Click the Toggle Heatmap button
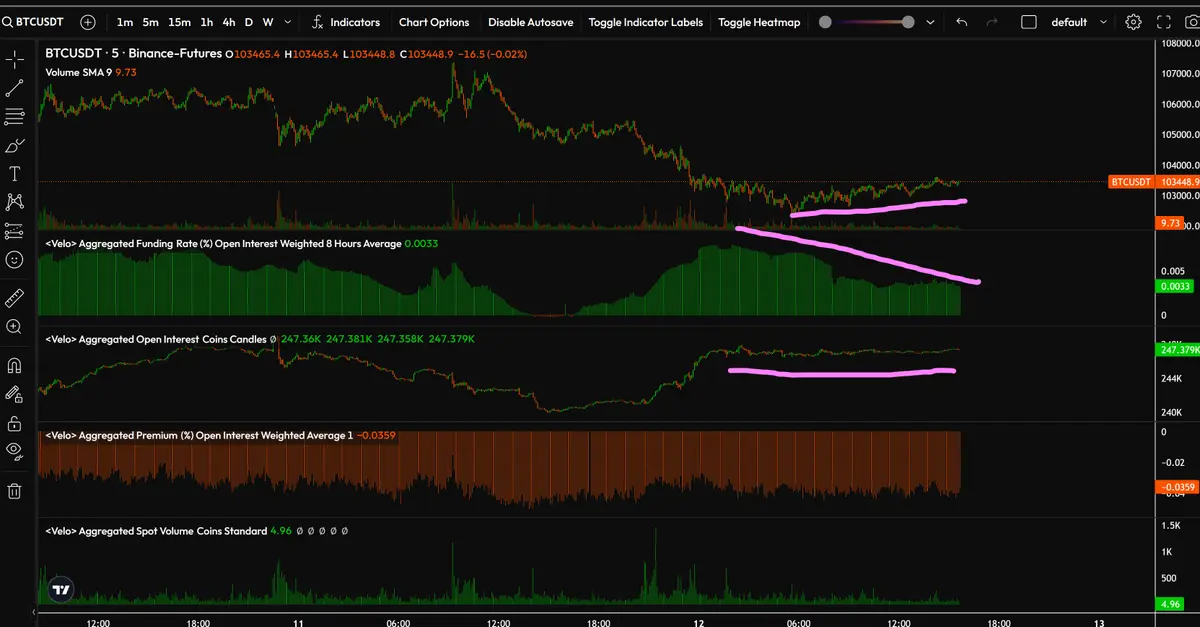 coord(759,22)
